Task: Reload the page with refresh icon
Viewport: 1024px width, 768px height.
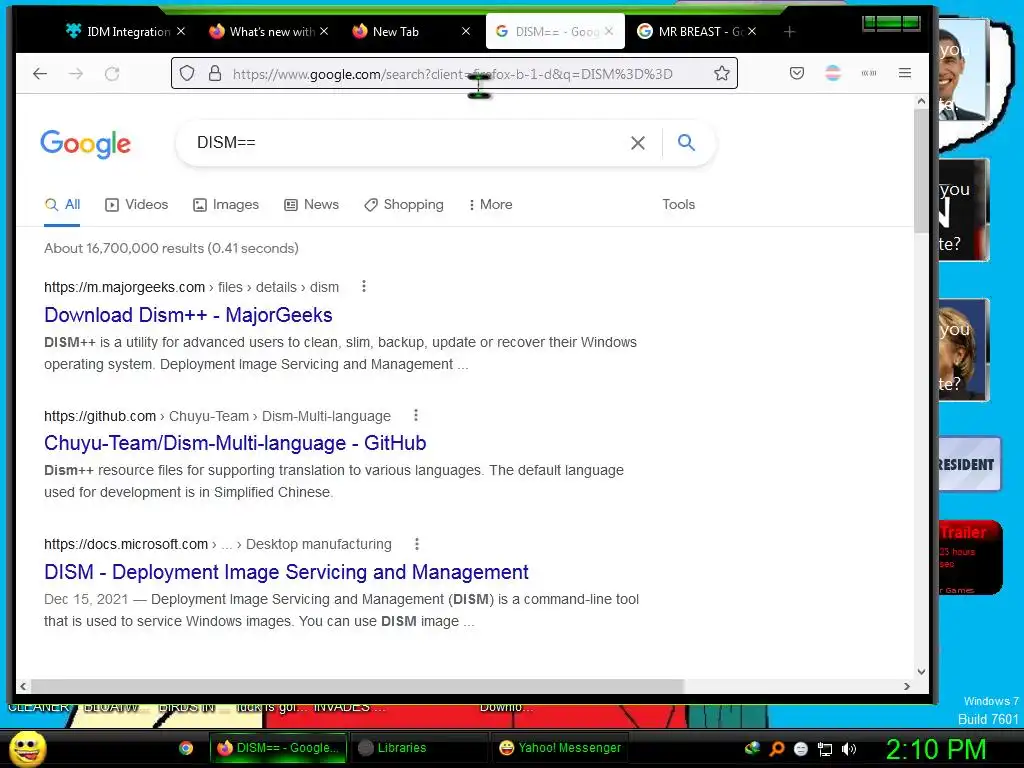Action: (x=112, y=74)
